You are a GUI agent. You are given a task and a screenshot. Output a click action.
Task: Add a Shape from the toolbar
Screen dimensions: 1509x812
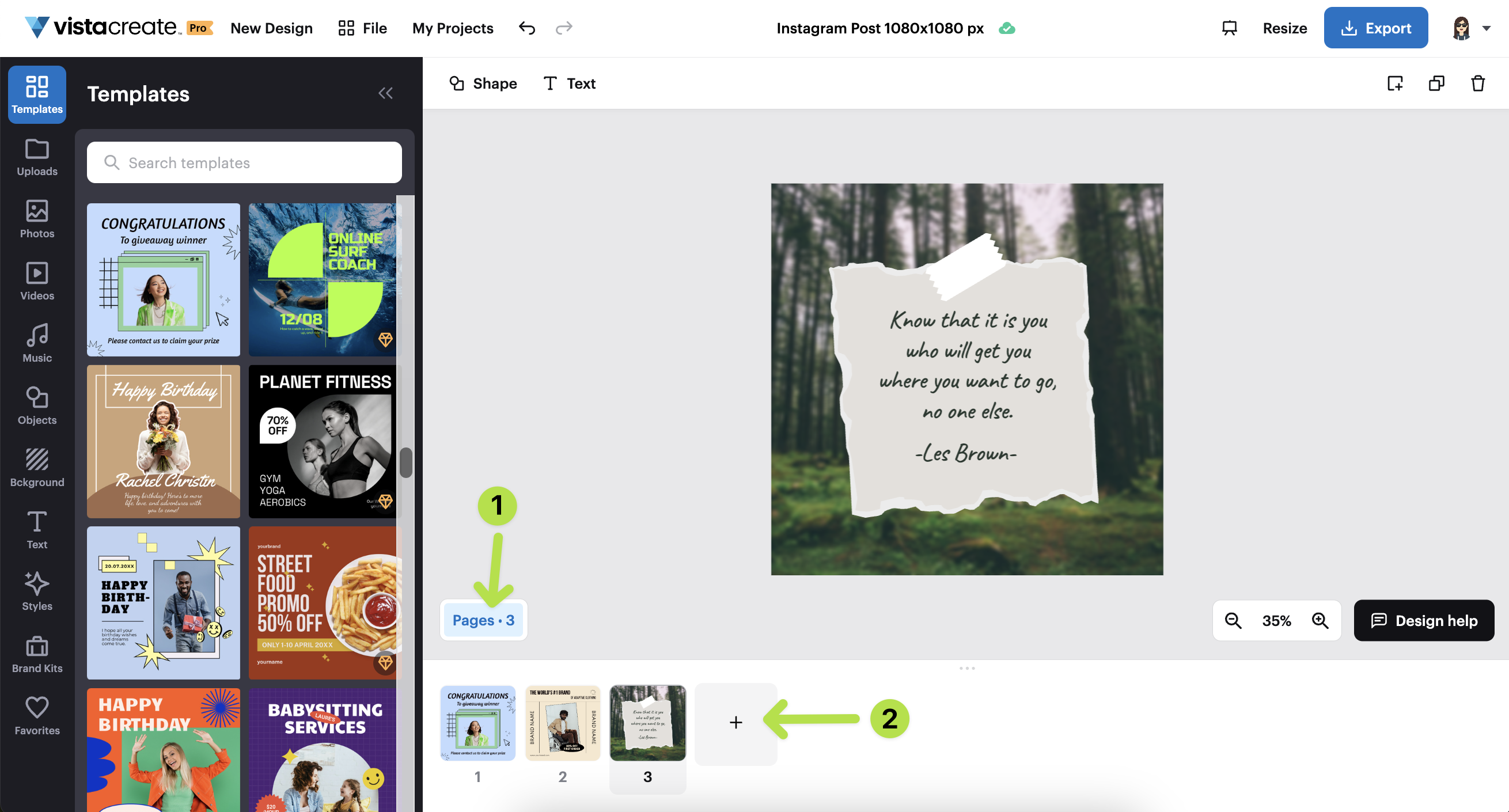pyautogui.click(x=483, y=83)
